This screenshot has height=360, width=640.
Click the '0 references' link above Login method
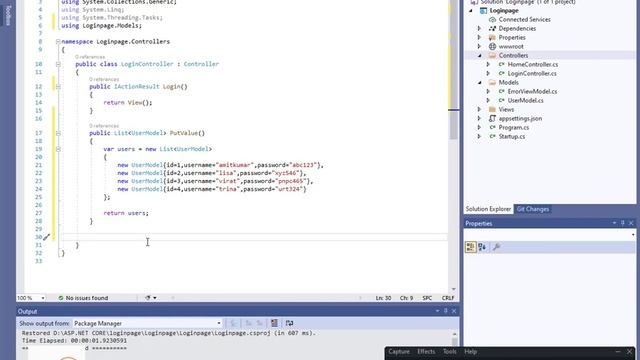click(x=104, y=79)
